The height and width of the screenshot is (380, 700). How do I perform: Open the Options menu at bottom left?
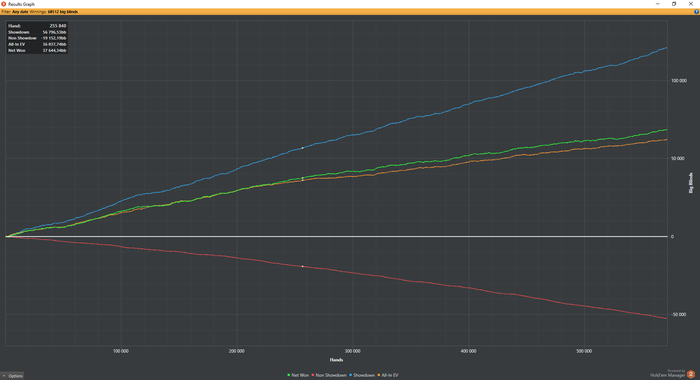[12, 376]
